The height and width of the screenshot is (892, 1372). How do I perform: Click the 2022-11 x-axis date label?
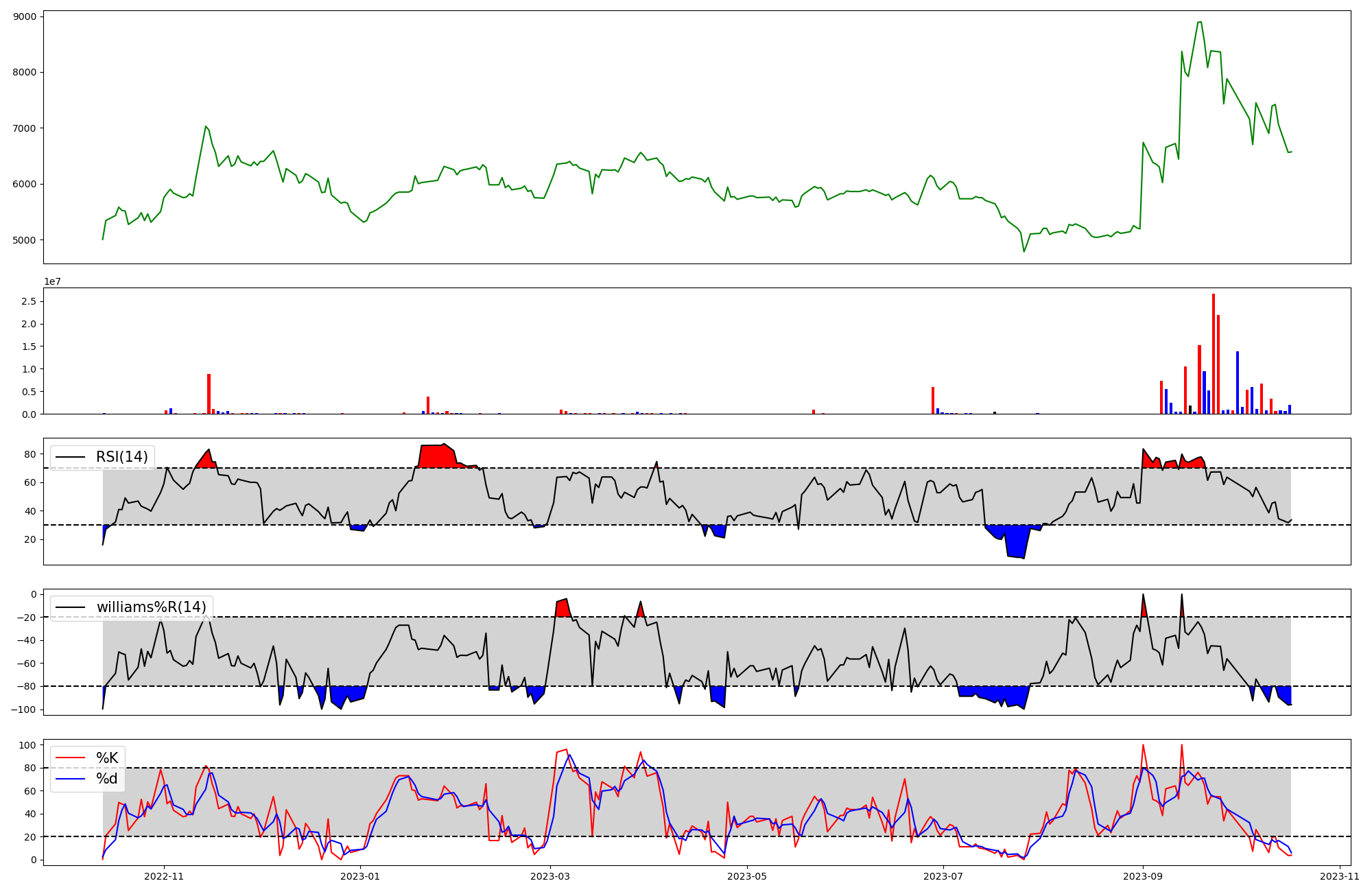165,876
